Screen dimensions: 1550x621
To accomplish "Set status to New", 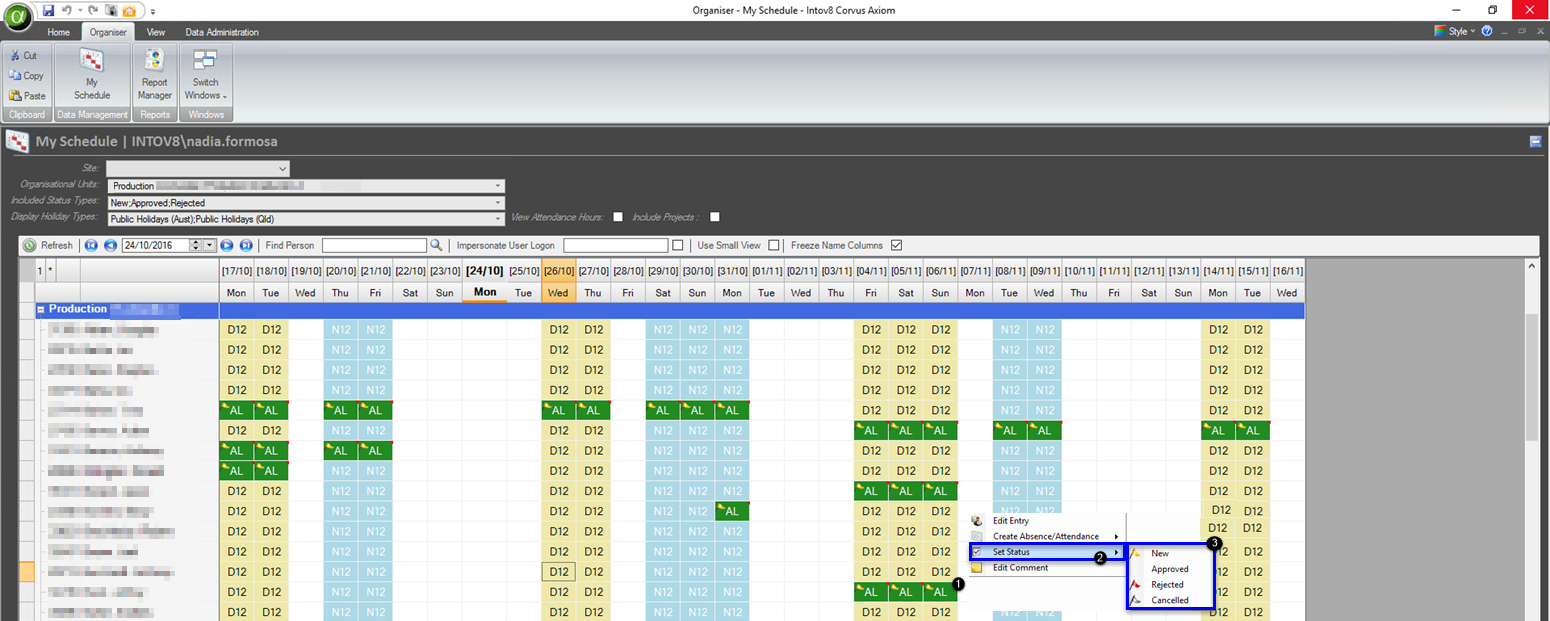I will tap(1171, 554).
